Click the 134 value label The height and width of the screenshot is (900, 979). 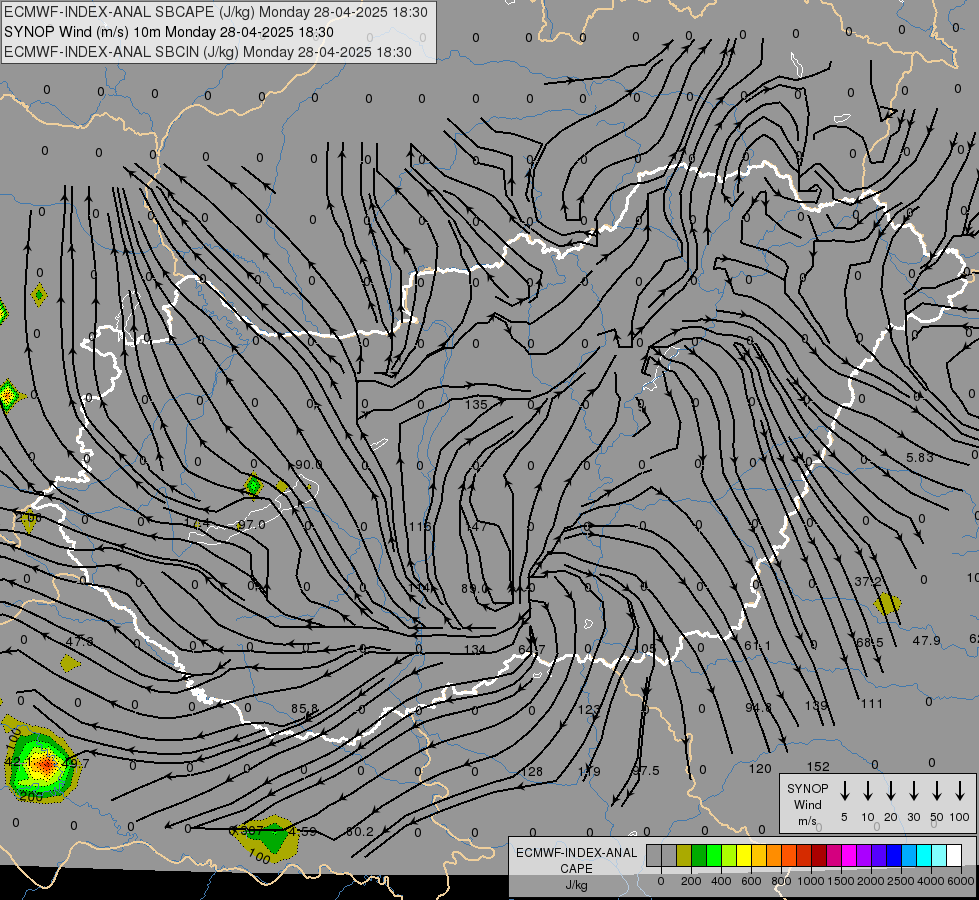pos(475,649)
